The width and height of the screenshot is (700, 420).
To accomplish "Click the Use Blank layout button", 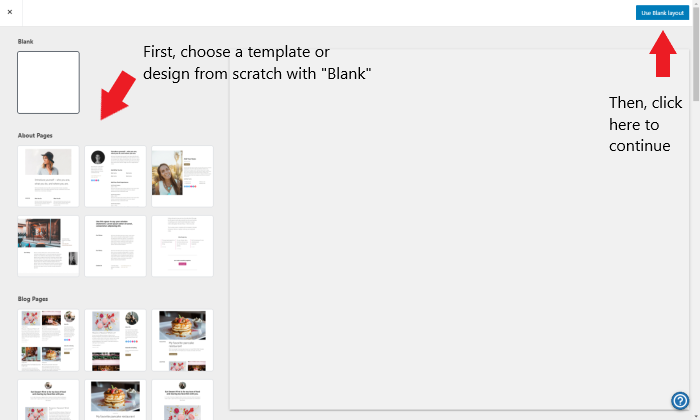I will click(x=662, y=13).
